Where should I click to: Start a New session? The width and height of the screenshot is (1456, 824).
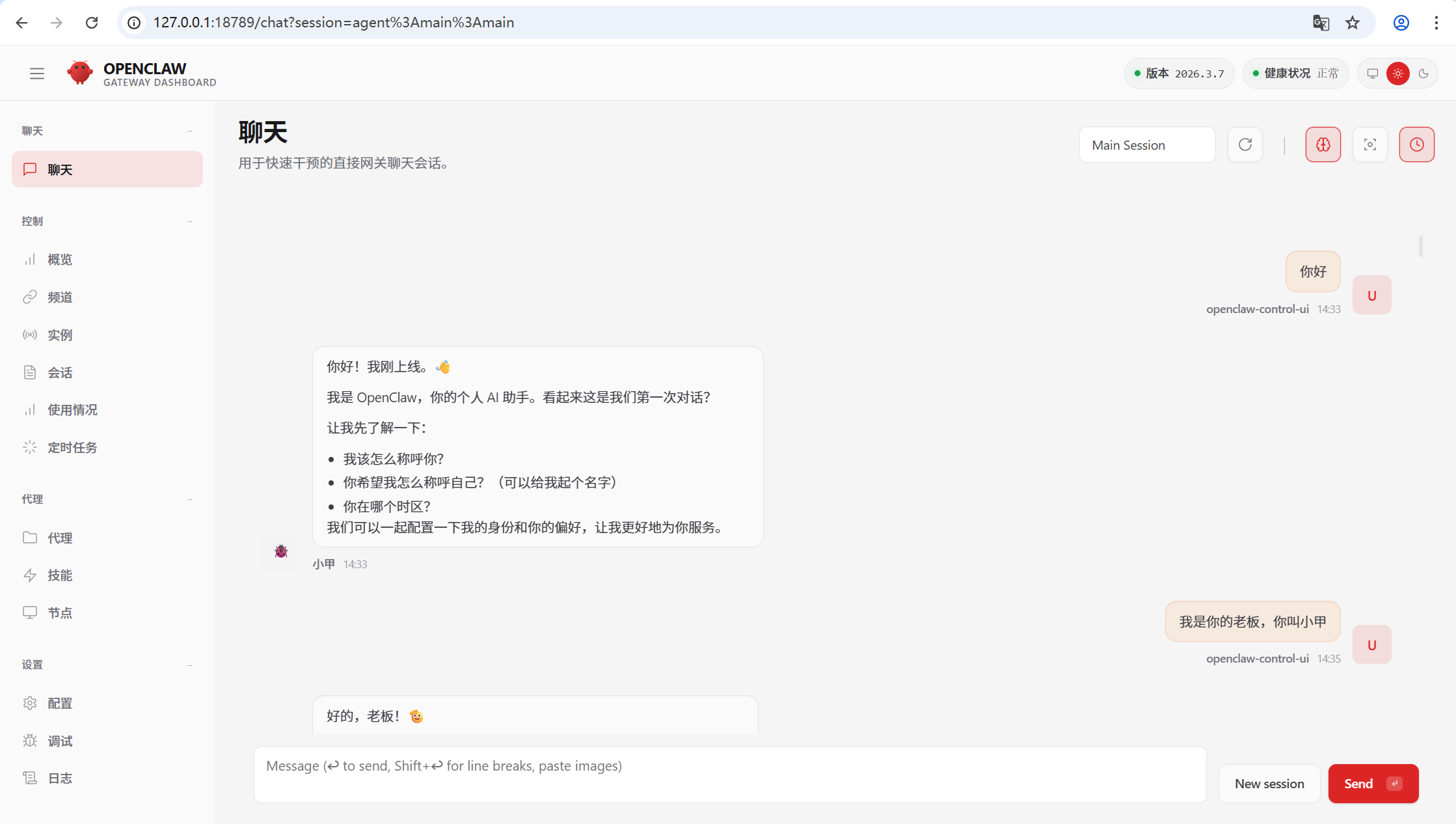click(1269, 784)
